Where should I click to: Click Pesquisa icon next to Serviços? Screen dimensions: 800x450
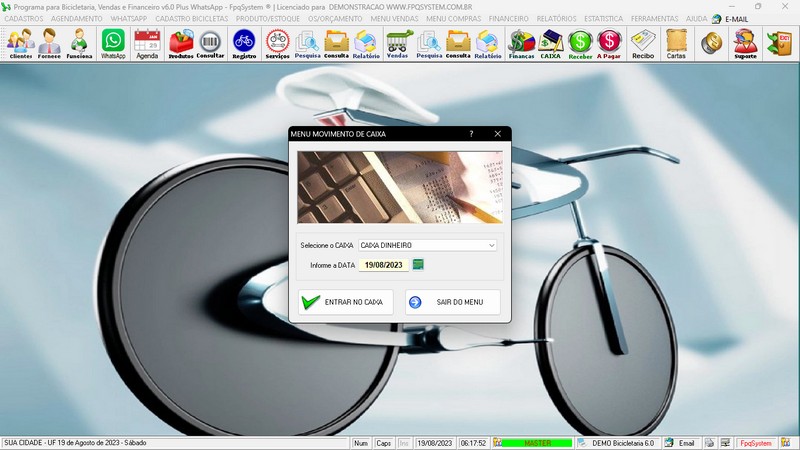(307, 43)
